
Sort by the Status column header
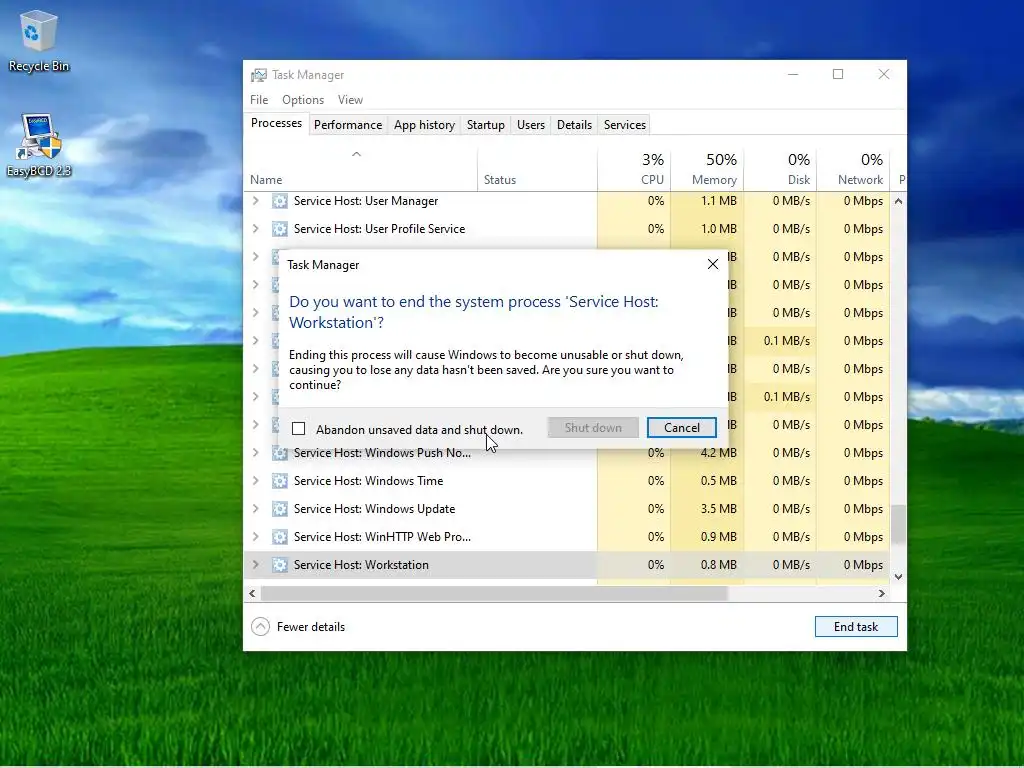tap(537, 170)
